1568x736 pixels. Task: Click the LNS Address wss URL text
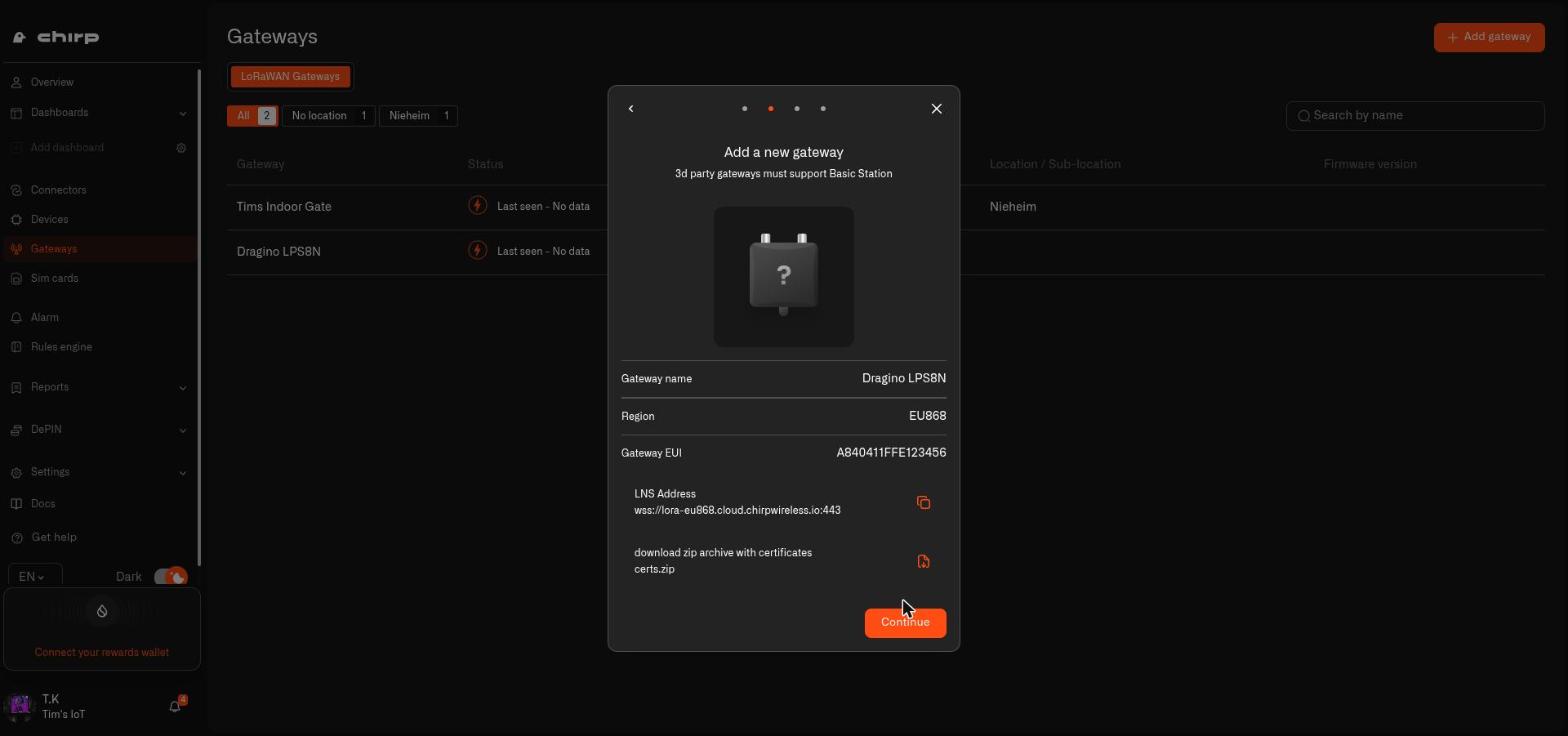coord(737,510)
